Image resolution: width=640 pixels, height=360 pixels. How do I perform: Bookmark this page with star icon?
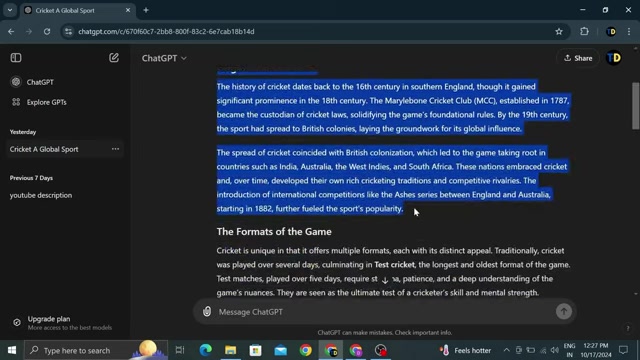pos(559,31)
